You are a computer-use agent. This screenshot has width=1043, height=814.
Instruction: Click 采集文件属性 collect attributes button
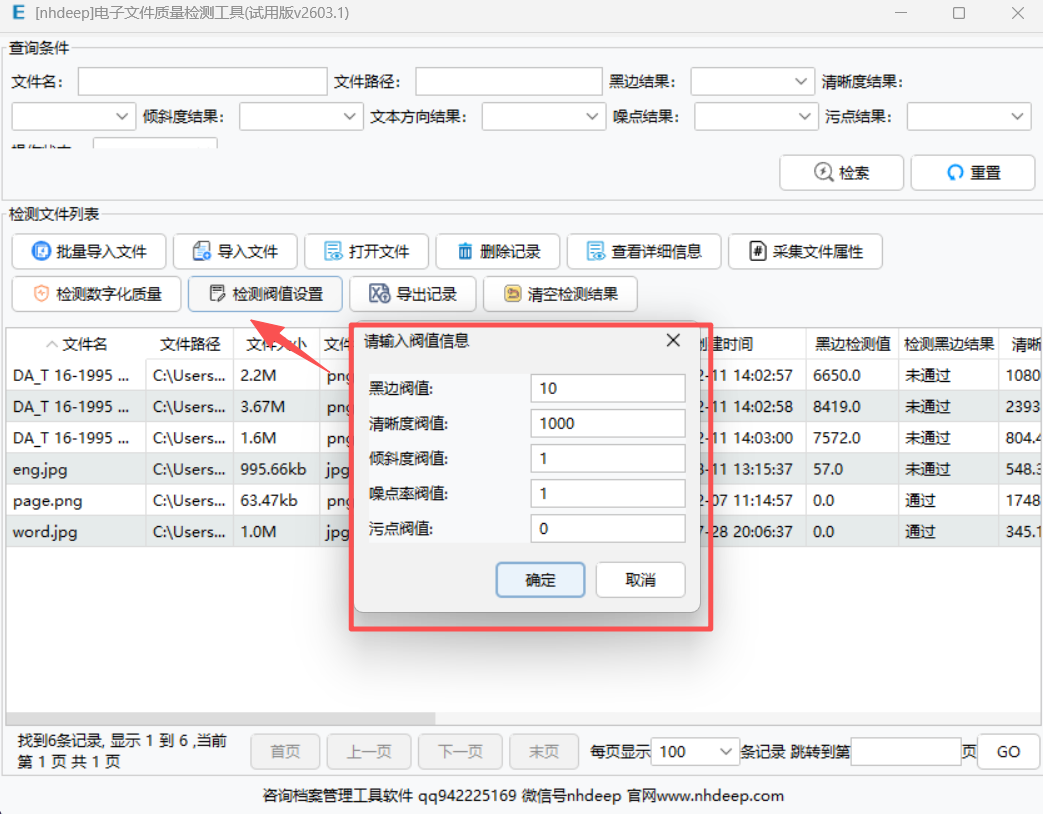805,251
